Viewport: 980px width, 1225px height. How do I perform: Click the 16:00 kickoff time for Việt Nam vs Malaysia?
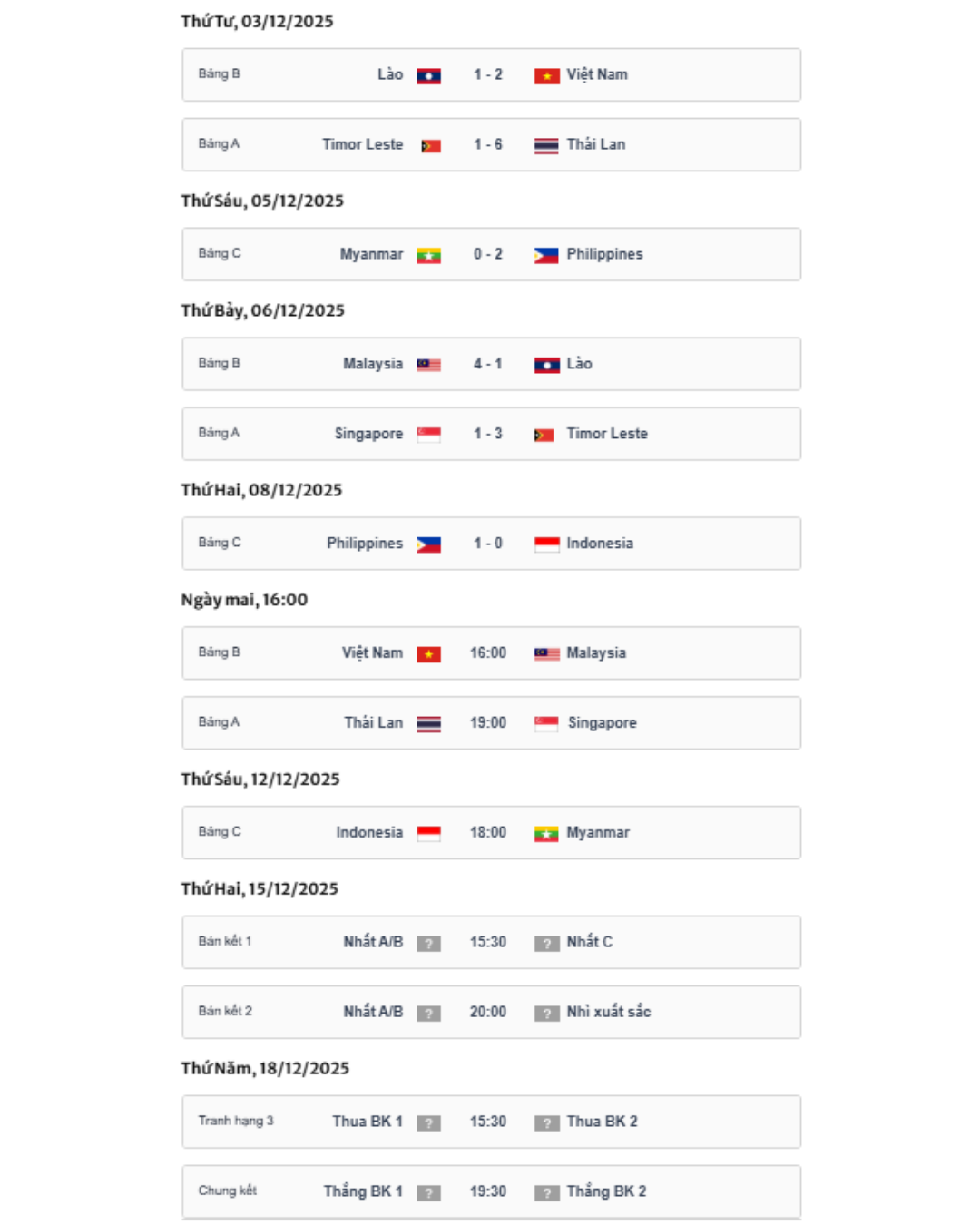[487, 653]
